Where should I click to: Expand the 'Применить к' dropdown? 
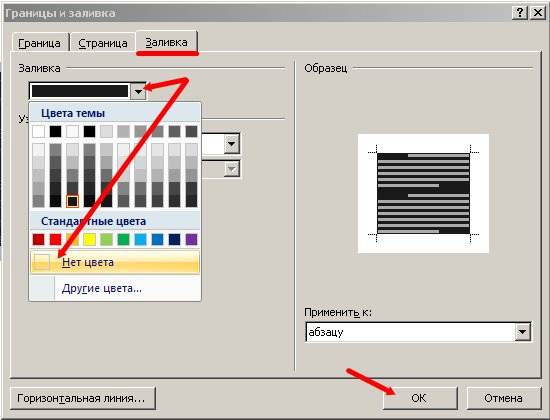tap(523, 332)
